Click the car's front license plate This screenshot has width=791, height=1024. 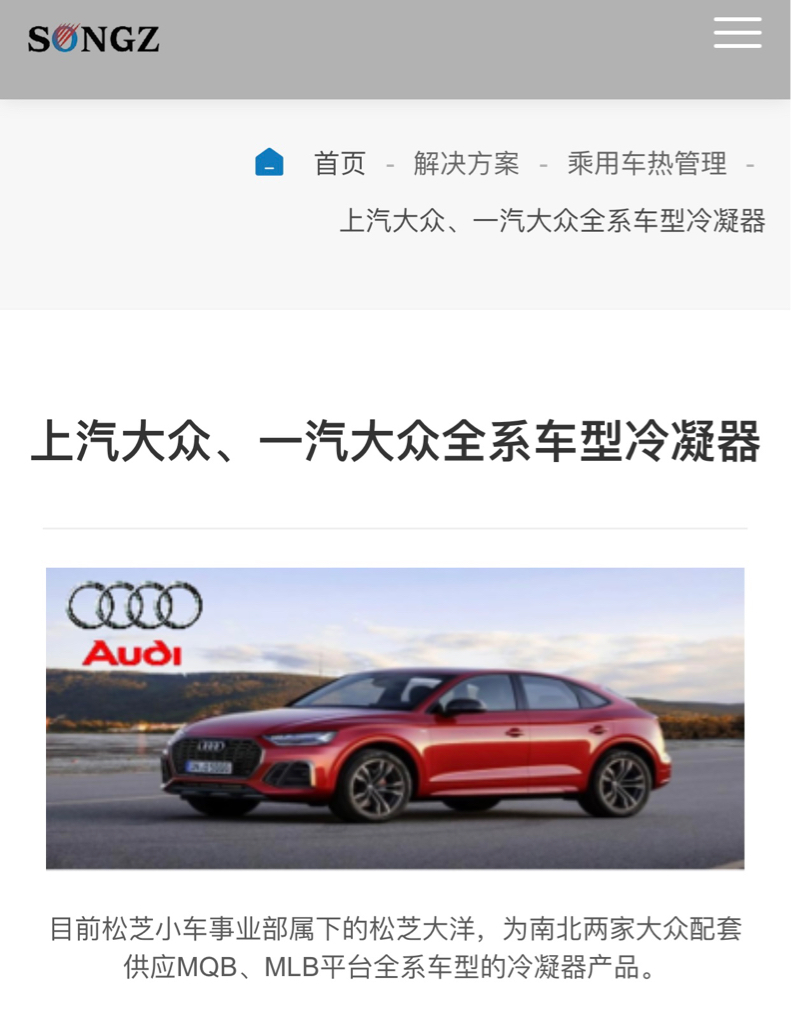[208, 767]
